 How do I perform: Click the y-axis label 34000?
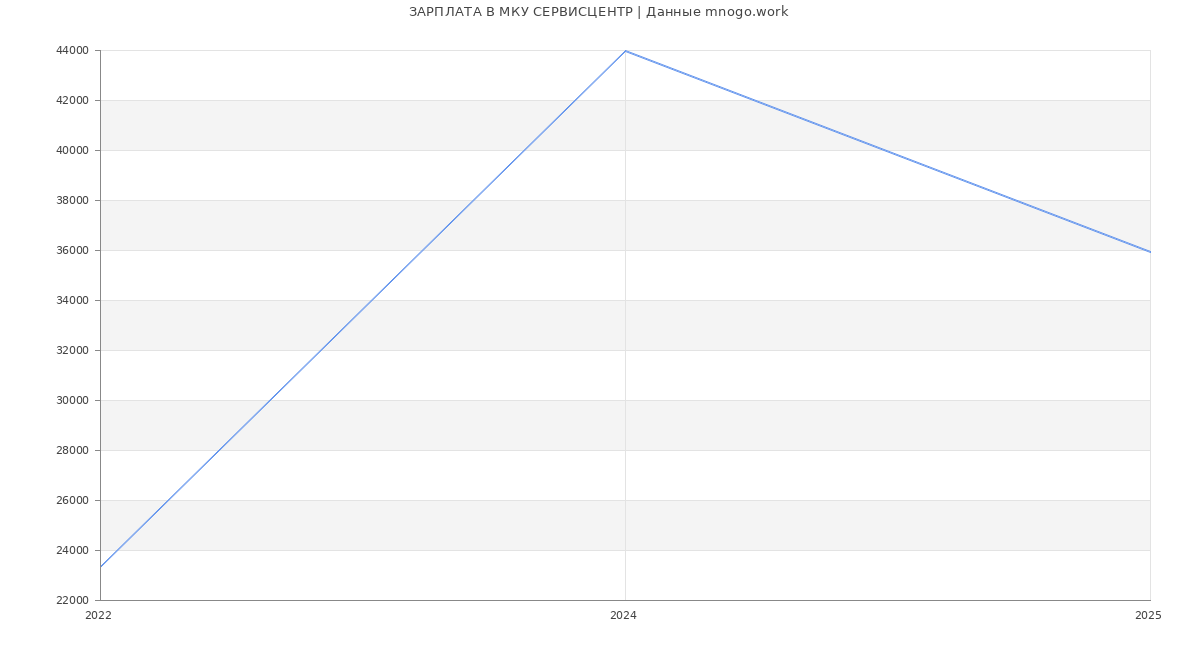click(73, 300)
